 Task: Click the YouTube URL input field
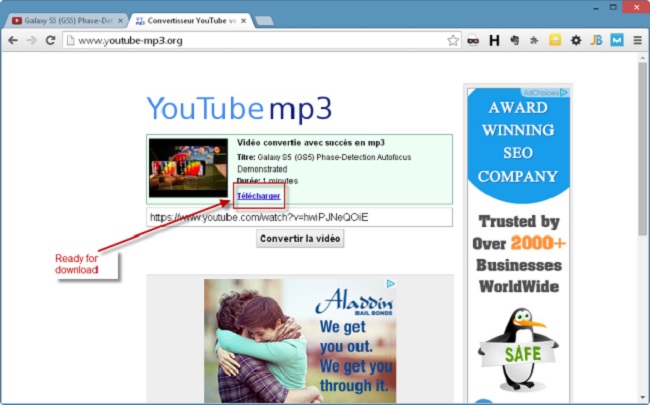point(299,217)
